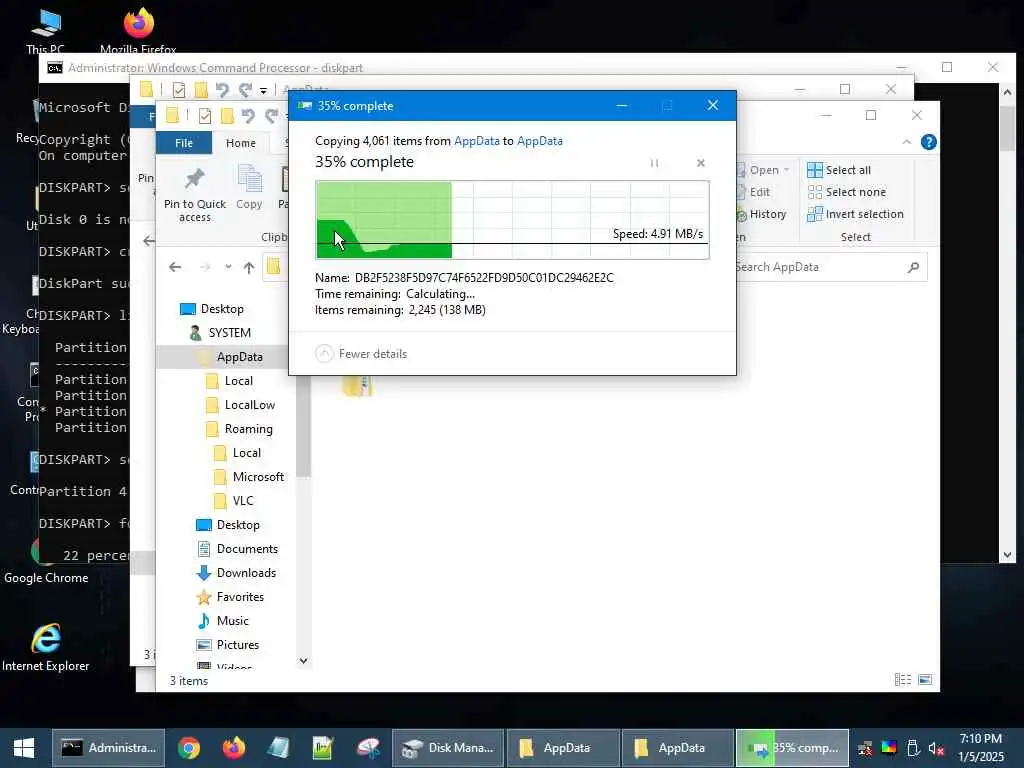Pause the file copy operation
1024x768 pixels.
[654, 163]
